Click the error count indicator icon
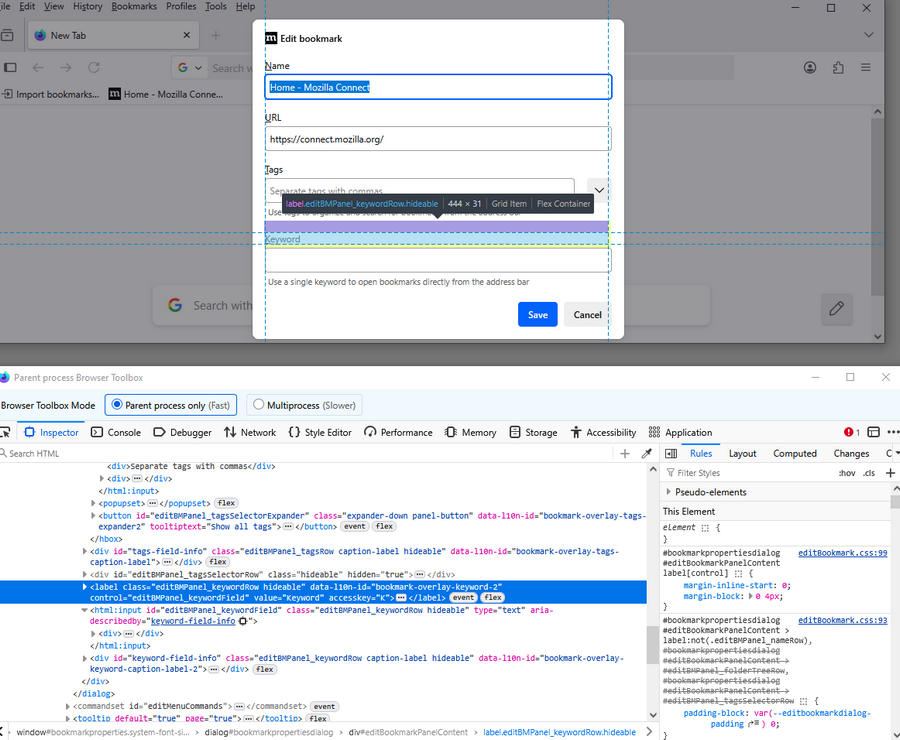This screenshot has width=900, height=740. pyautogui.click(x=851, y=432)
